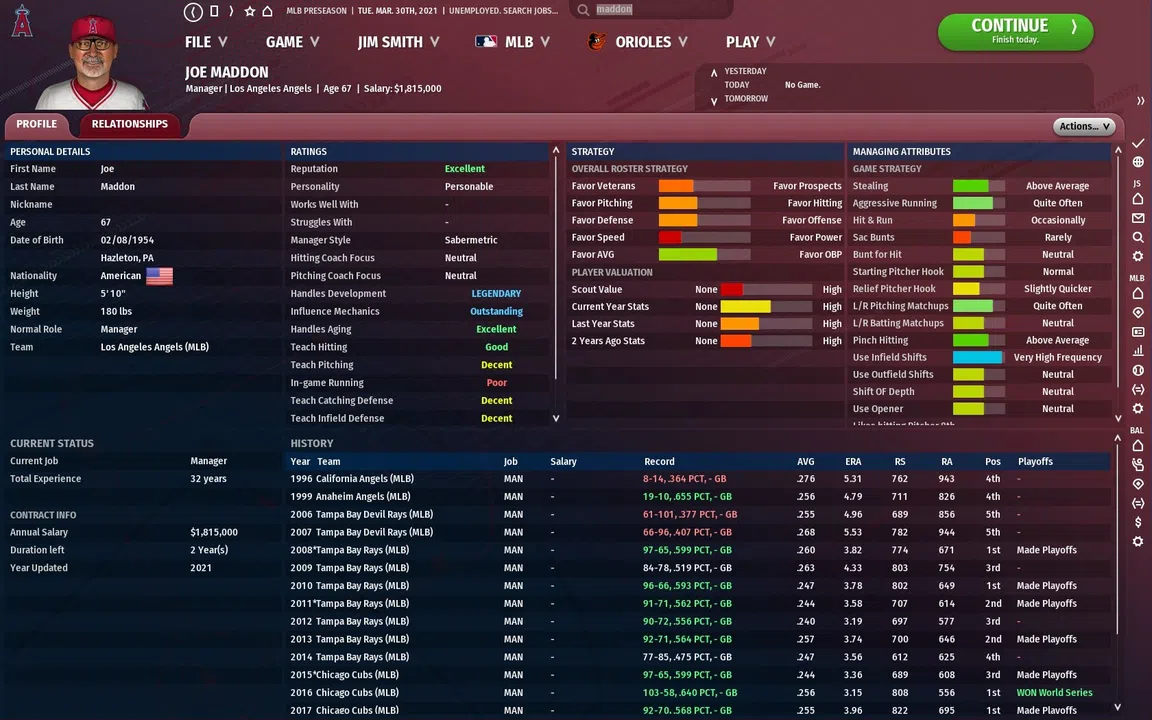Screen dimensions: 1152x720
Task: Open 2016 Chicago Cubs (MLB) history row
Action: point(698,693)
